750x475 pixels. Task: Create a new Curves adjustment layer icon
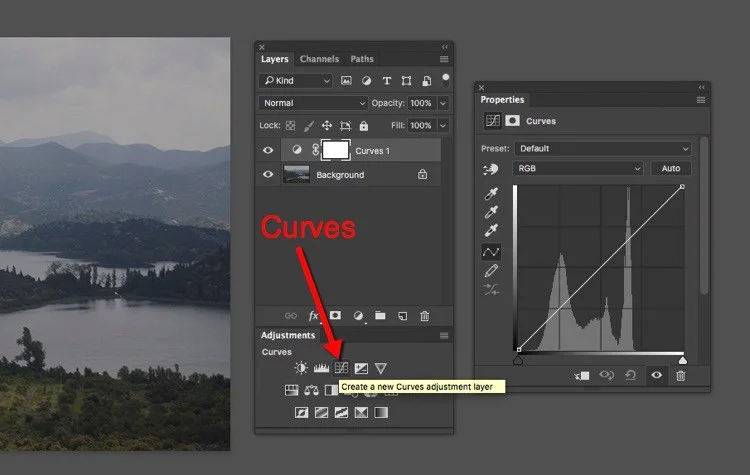[x=341, y=368]
